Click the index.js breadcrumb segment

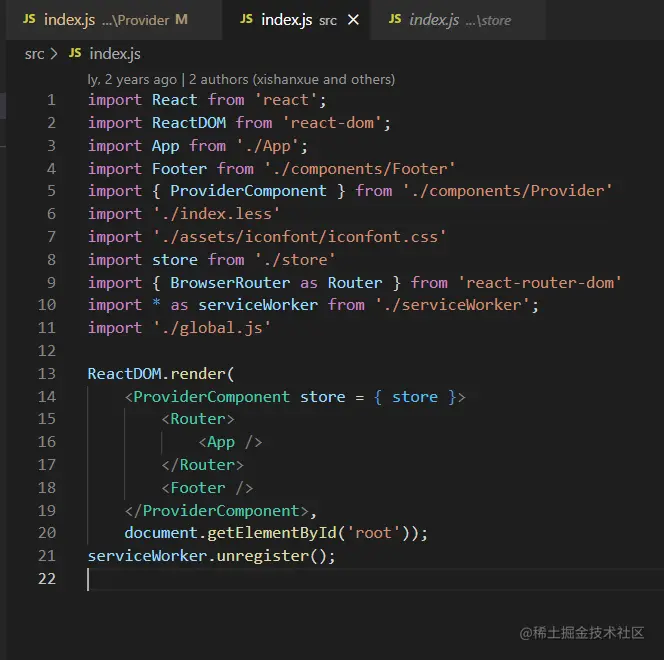click(x=115, y=54)
